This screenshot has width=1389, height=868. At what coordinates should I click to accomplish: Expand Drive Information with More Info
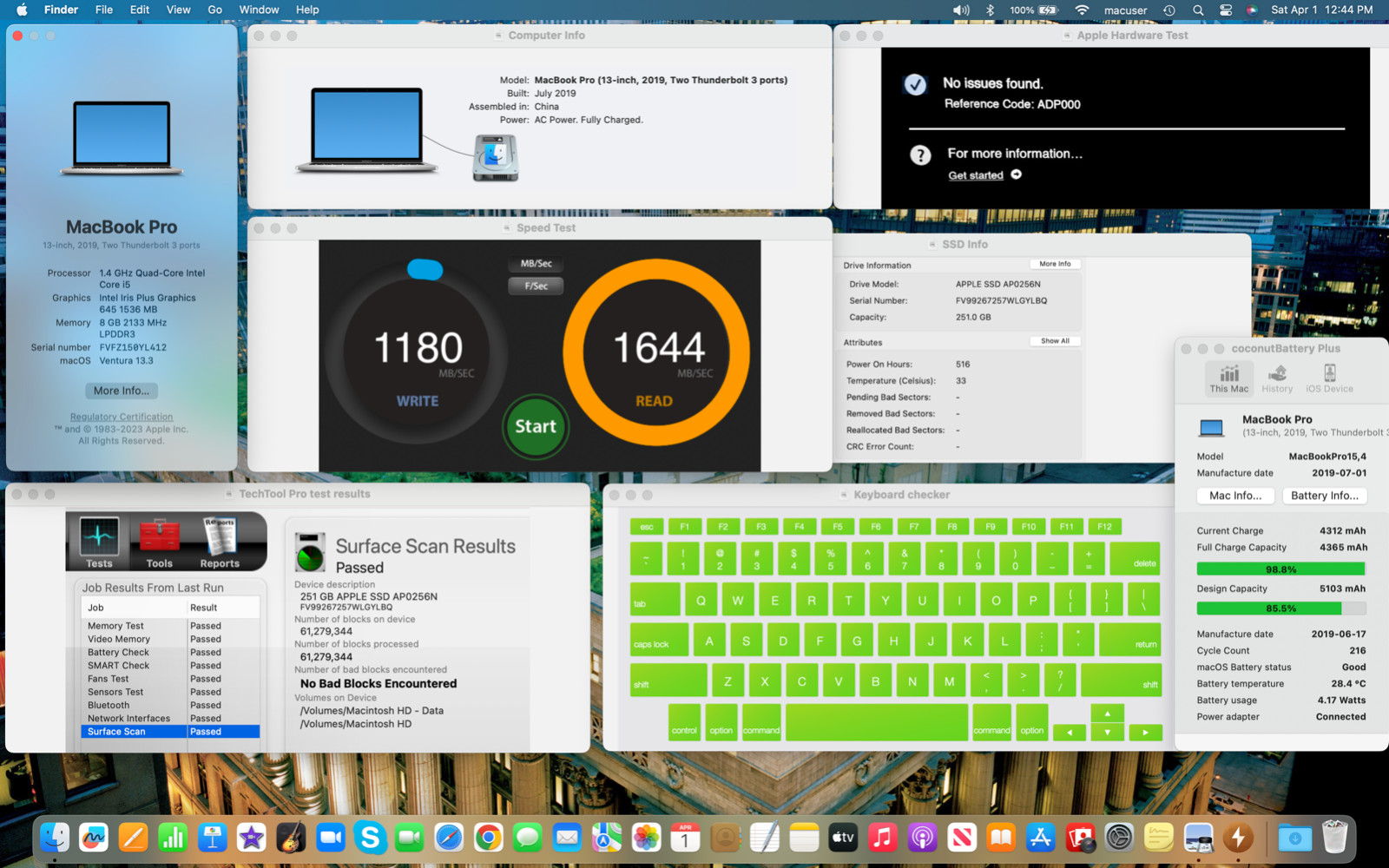tap(1055, 264)
